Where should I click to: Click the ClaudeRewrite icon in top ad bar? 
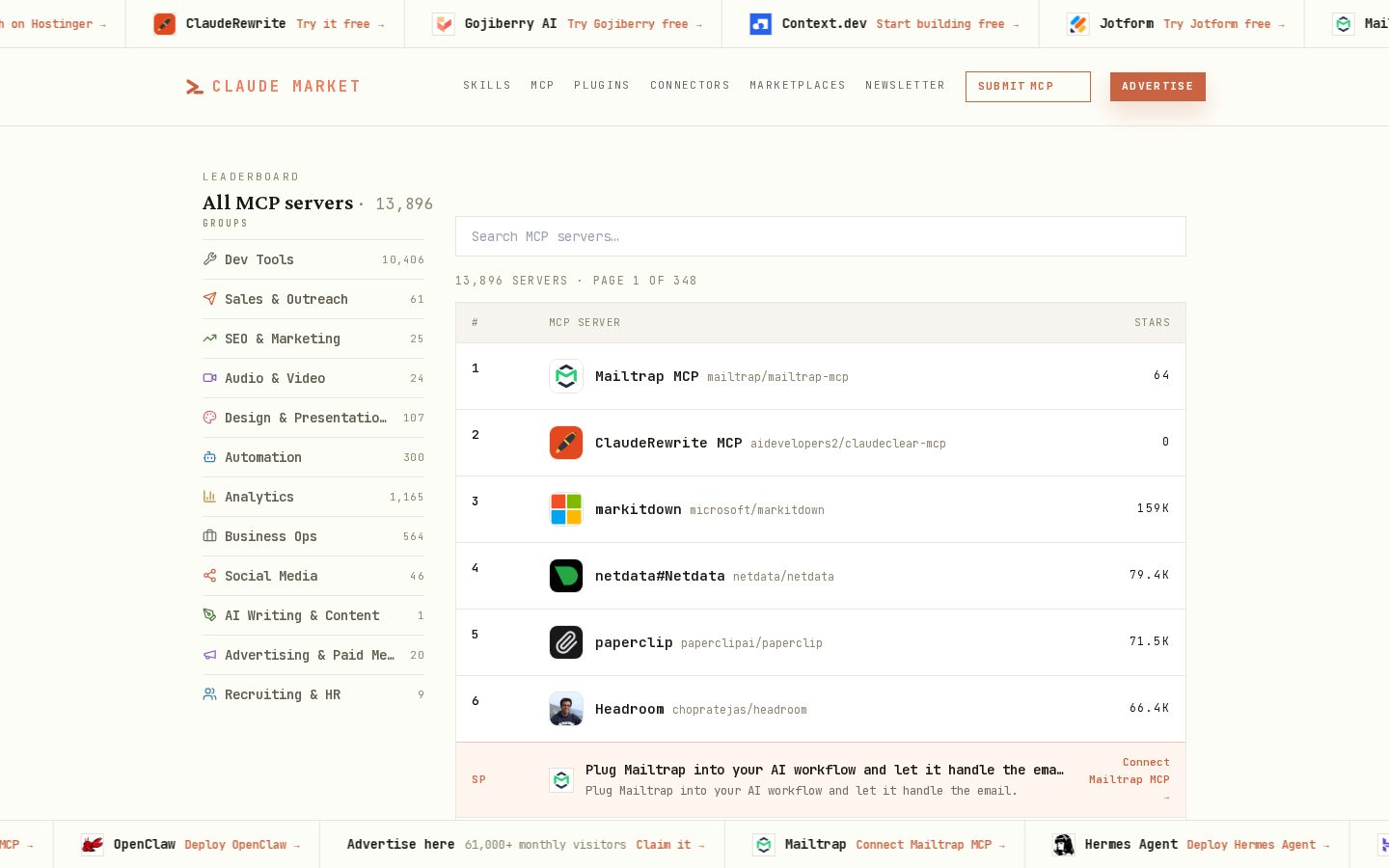click(x=165, y=24)
